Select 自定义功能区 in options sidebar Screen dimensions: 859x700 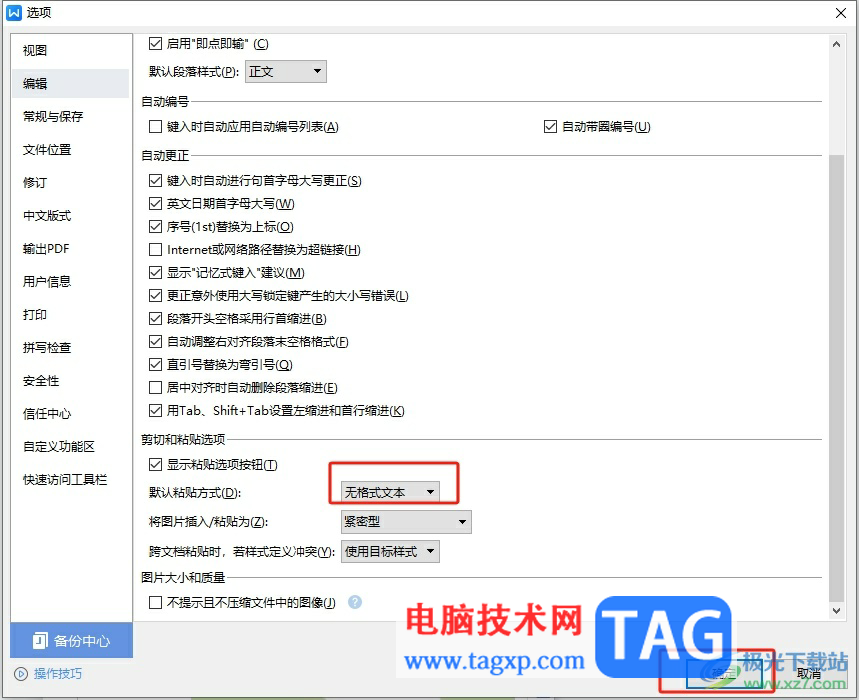[71, 446]
